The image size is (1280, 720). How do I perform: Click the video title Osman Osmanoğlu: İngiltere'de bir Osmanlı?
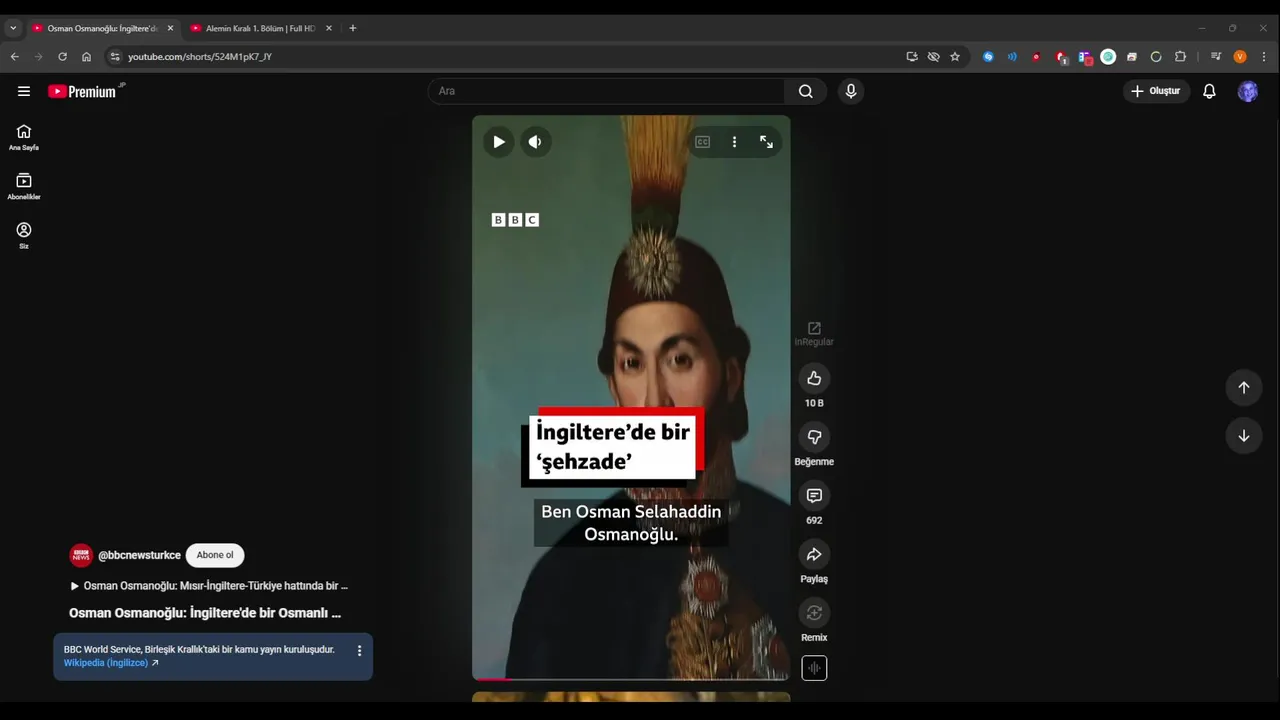(205, 613)
